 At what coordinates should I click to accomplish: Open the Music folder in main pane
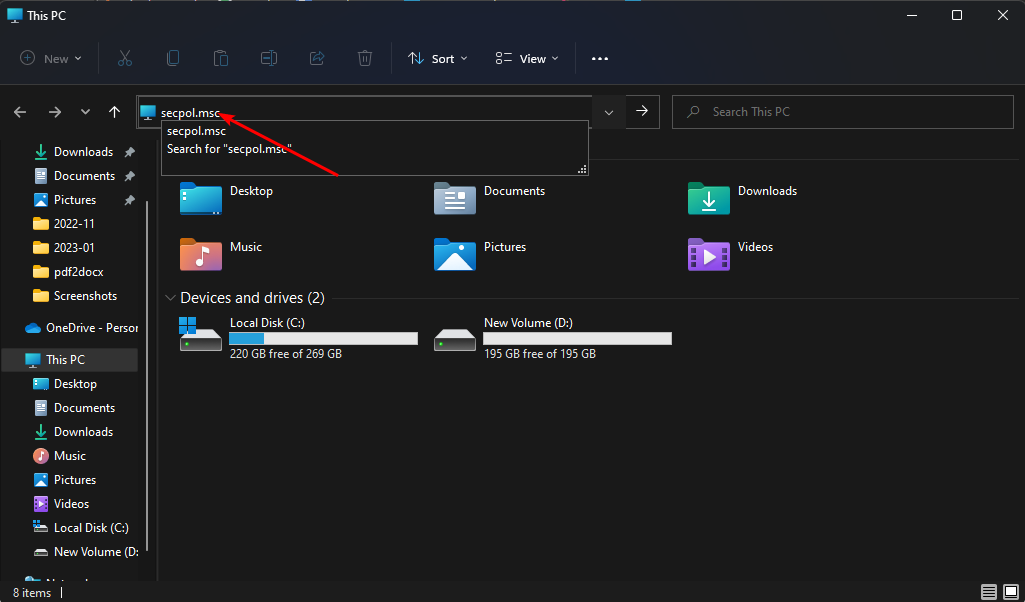click(x=221, y=254)
